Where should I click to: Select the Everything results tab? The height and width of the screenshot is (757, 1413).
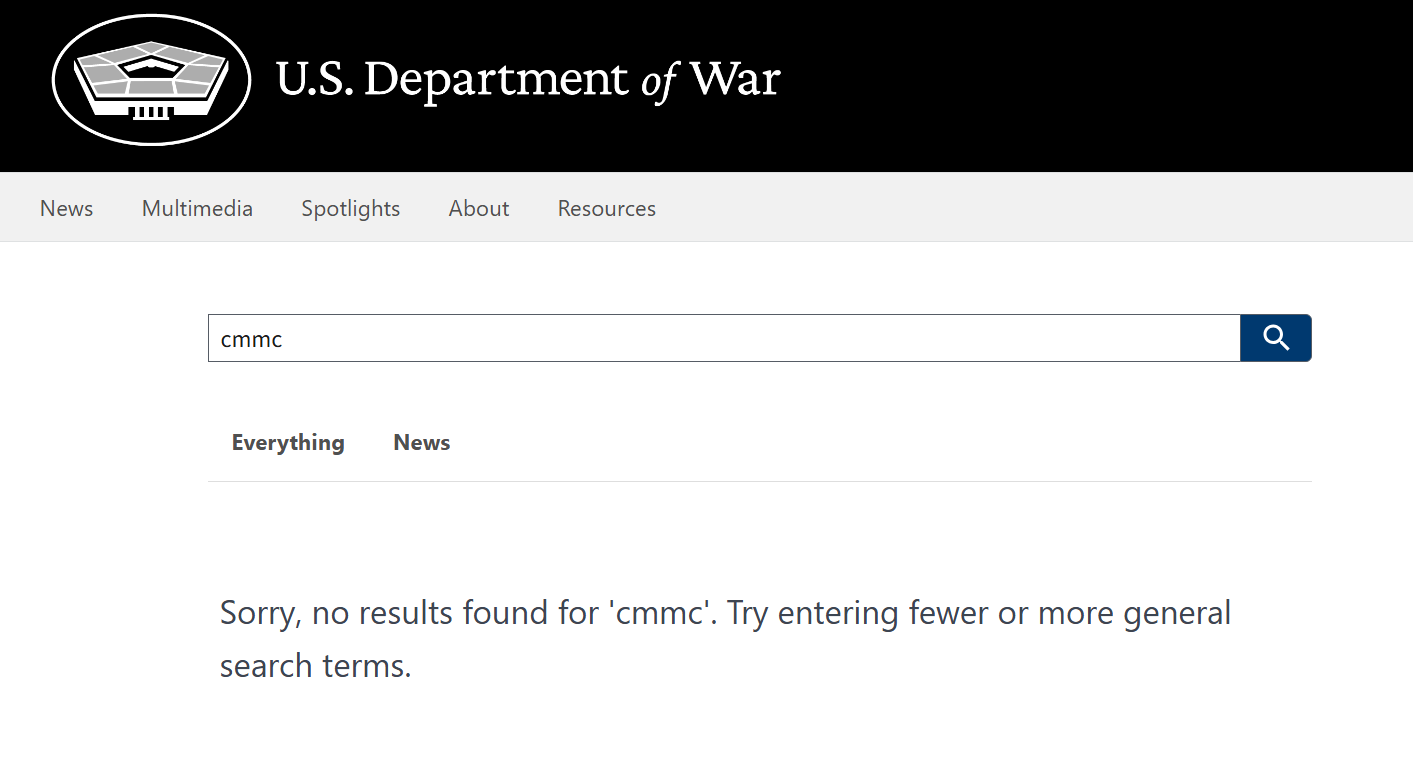tap(288, 442)
